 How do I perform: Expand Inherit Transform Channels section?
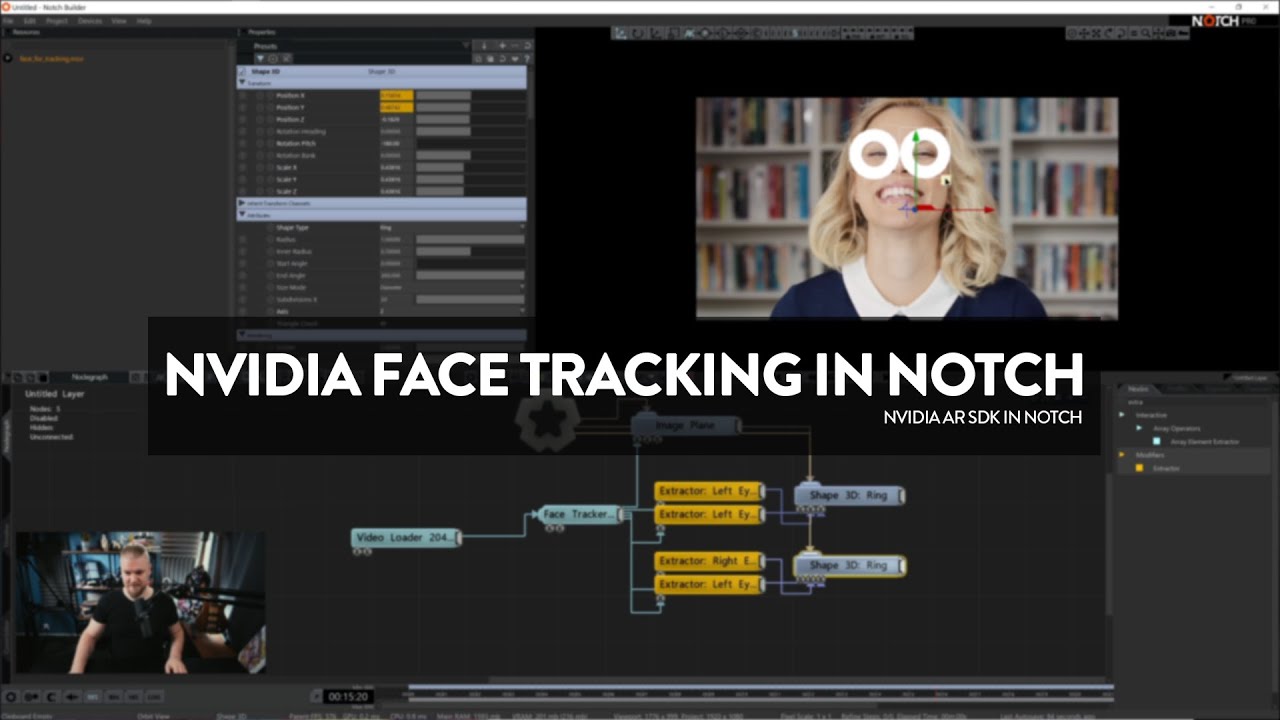click(x=242, y=203)
